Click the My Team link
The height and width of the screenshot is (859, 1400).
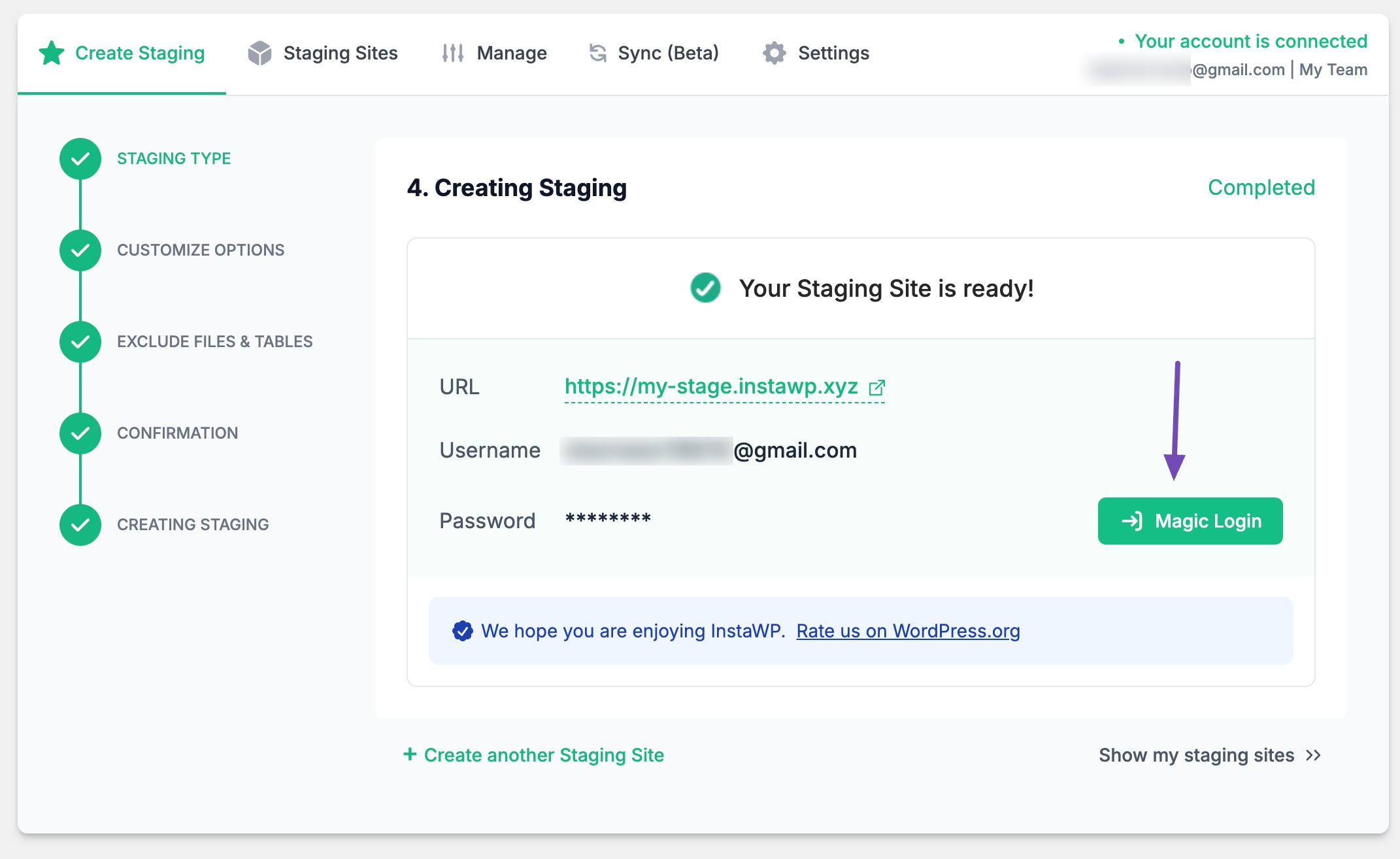coord(1333,70)
